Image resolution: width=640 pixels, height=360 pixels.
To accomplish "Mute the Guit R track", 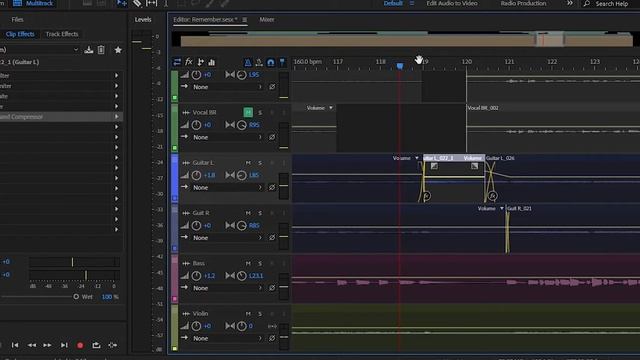I will 248,213.
